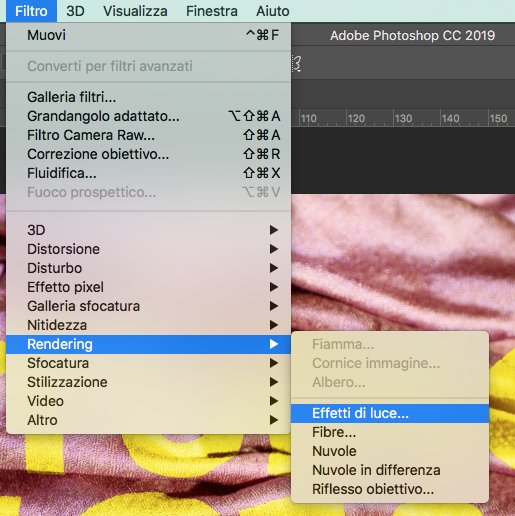
Task: Open the Finestra menu
Action: point(212,11)
